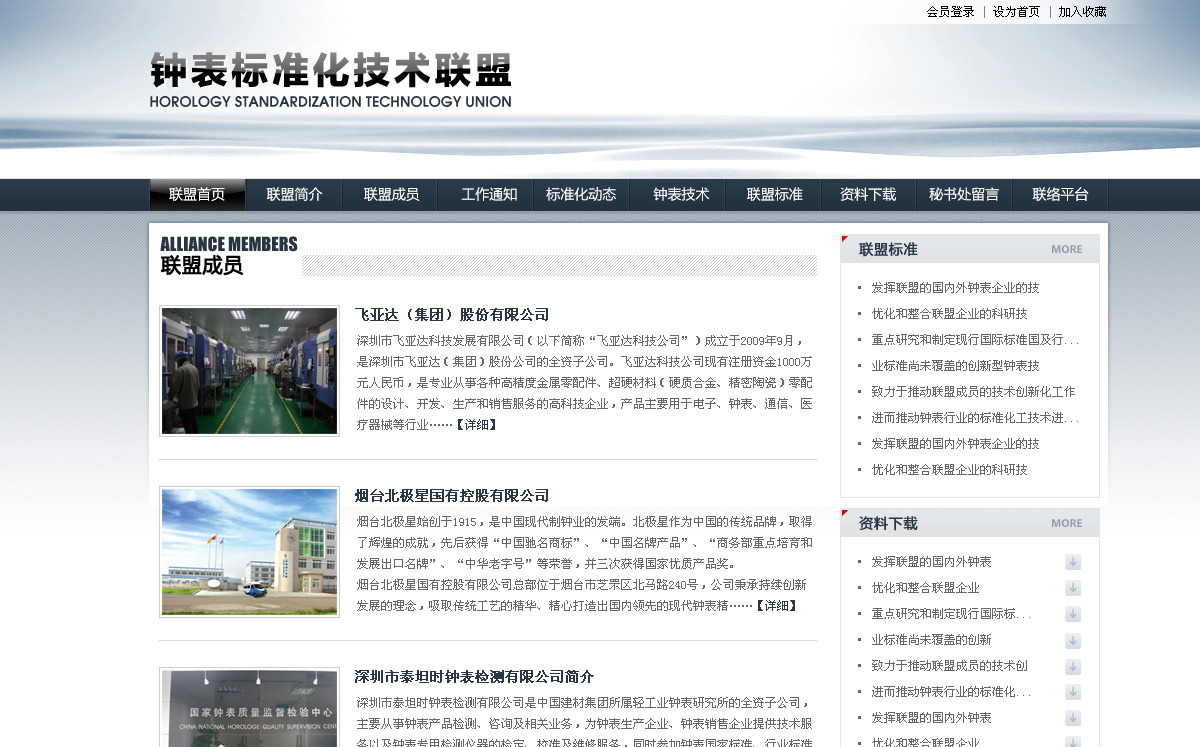The width and height of the screenshot is (1200, 747).
Task: Open 工作通知 navigation item
Action: (x=489, y=195)
